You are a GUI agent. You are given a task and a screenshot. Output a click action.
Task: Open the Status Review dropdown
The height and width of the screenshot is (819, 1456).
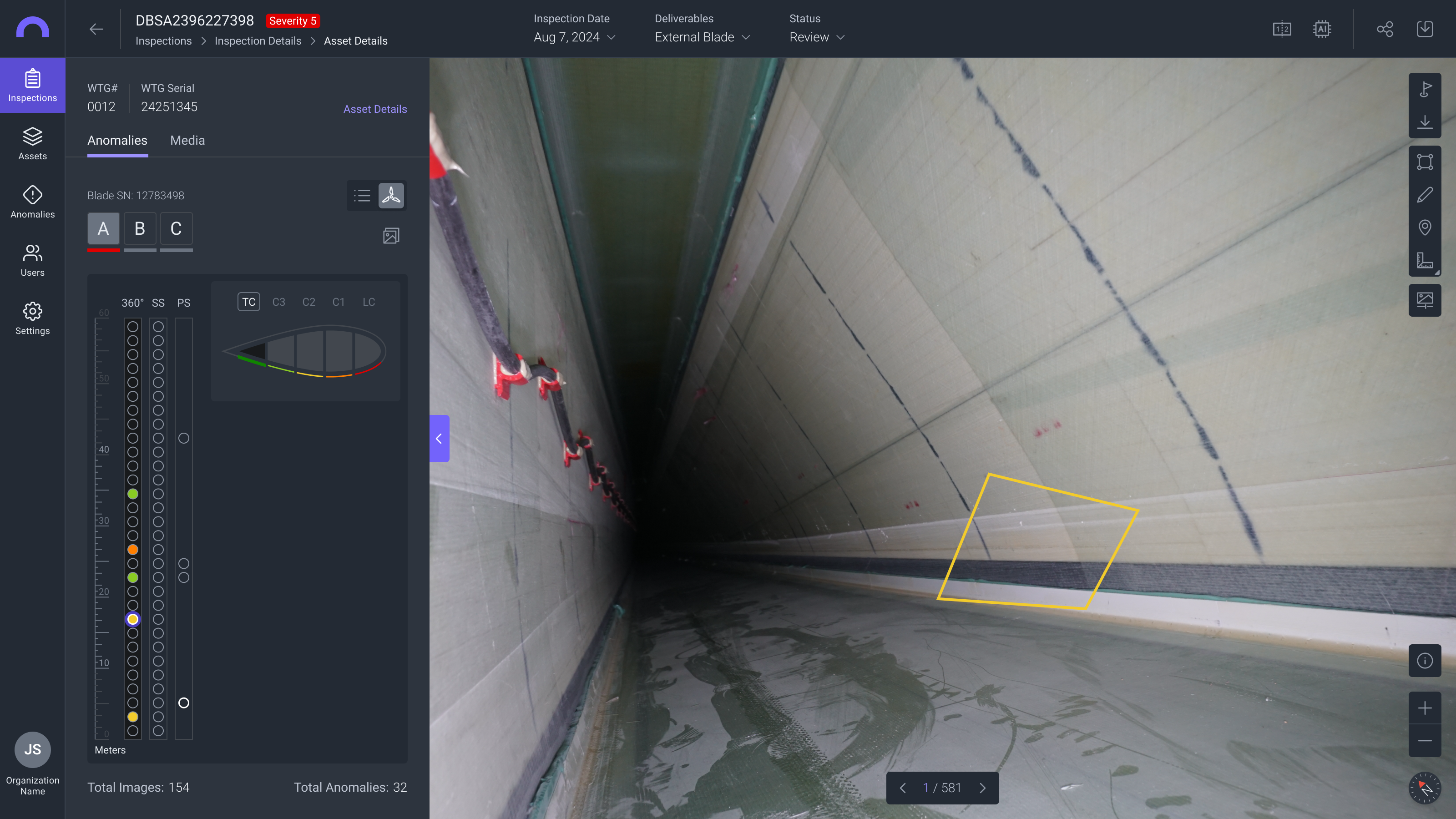point(817,37)
